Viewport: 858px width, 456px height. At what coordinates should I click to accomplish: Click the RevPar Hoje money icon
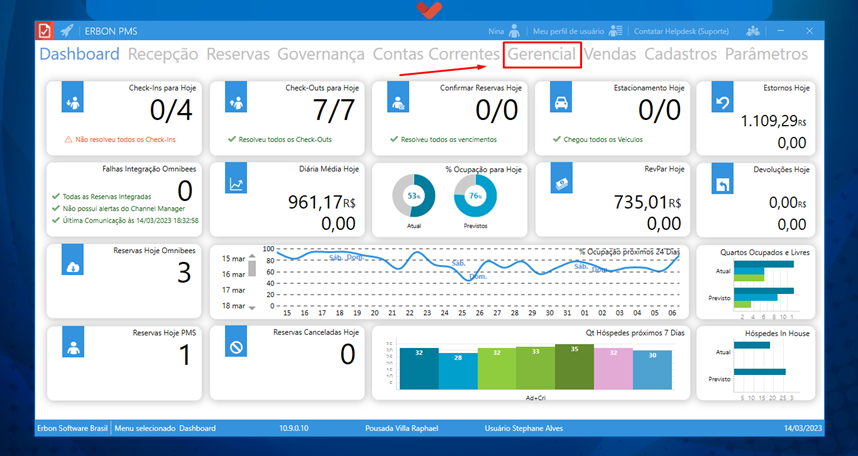tap(562, 184)
